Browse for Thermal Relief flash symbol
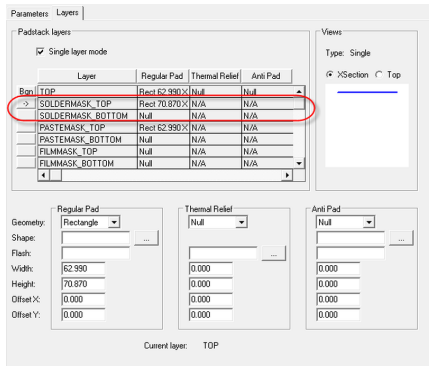This screenshot has width=430, height=371. coord(274,254)
